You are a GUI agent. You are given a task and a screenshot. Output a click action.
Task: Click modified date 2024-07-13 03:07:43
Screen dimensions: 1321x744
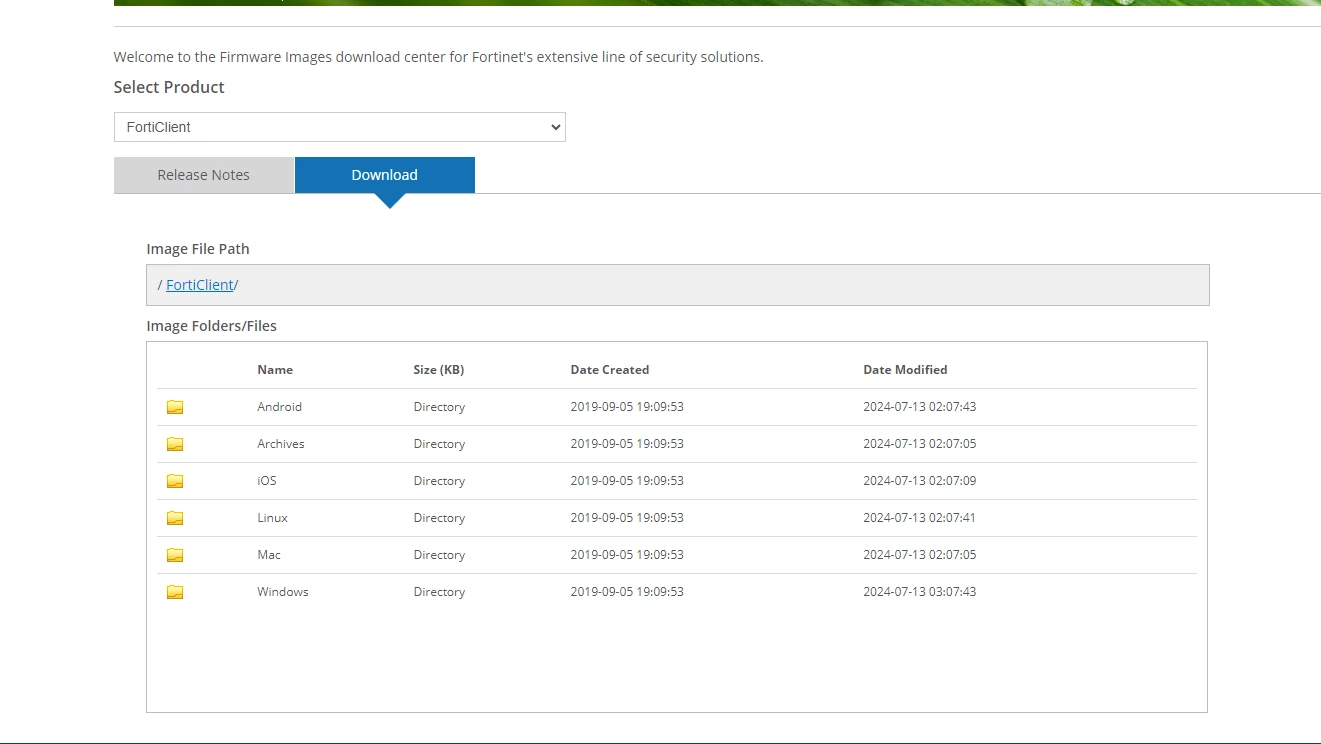tap(920, 592)
